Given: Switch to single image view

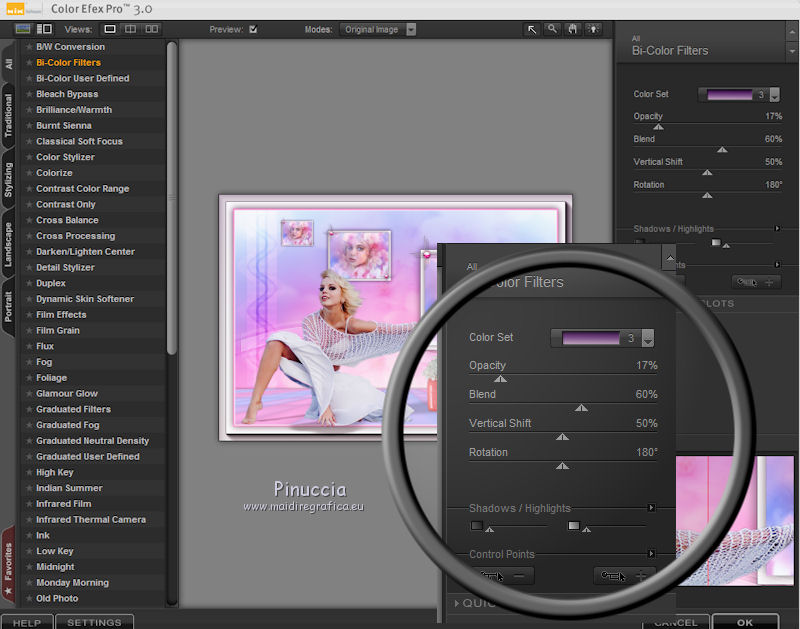Looking at the screenshot, I should 110,29.
